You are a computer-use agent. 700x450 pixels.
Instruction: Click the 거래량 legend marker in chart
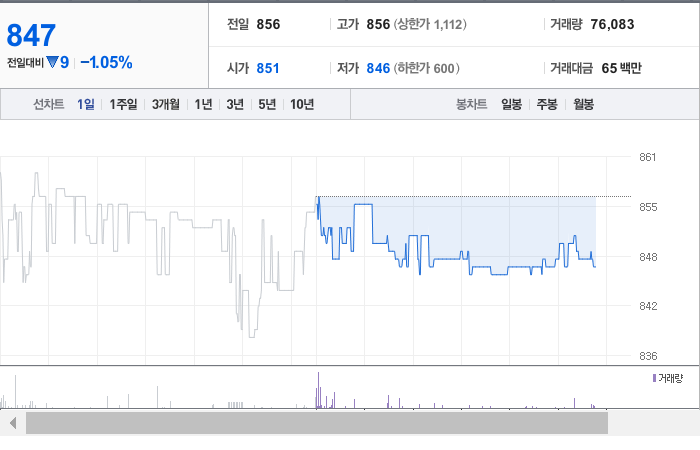pos(654,378)
